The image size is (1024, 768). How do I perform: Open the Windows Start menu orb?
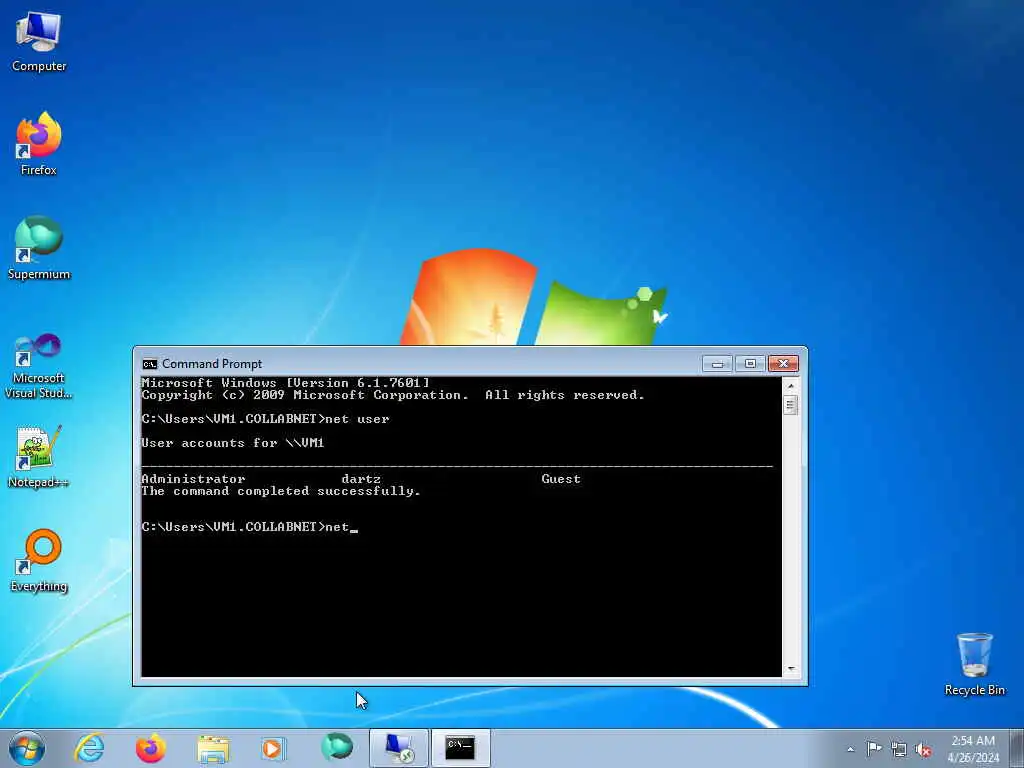tap(27, 748)
